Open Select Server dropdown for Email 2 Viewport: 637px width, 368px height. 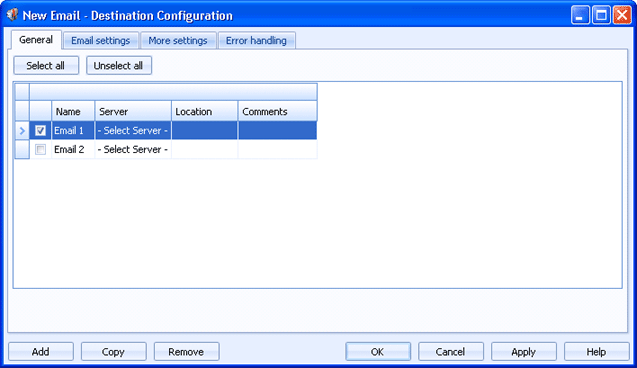point(133,149)
